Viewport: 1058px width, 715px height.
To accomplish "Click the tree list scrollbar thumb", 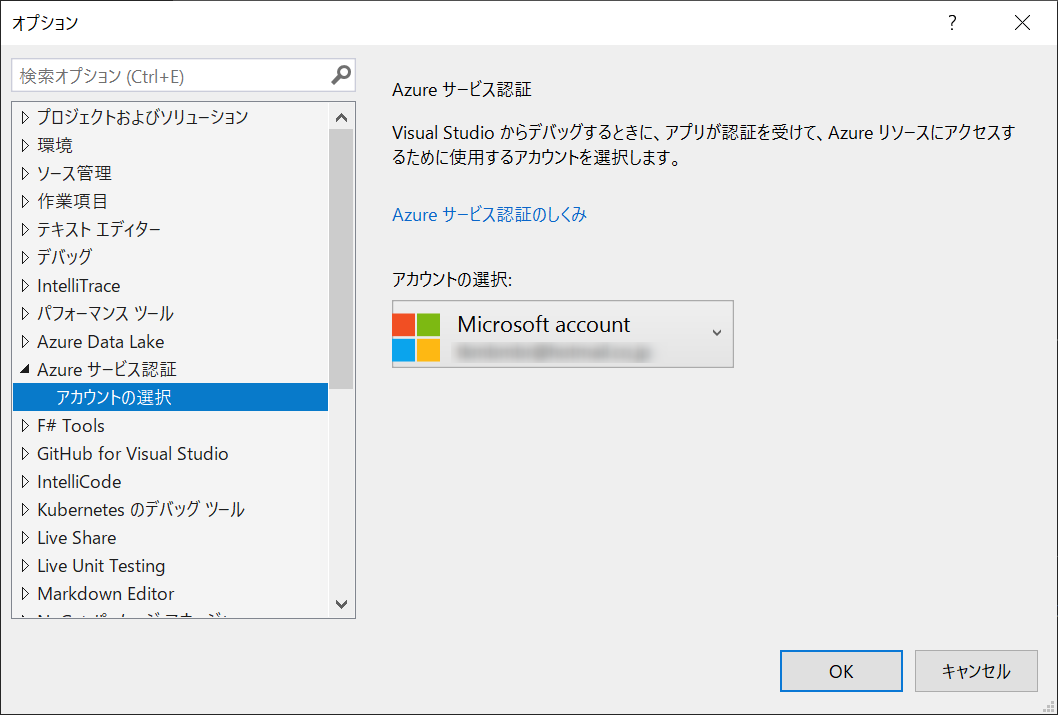I will 341,259.
